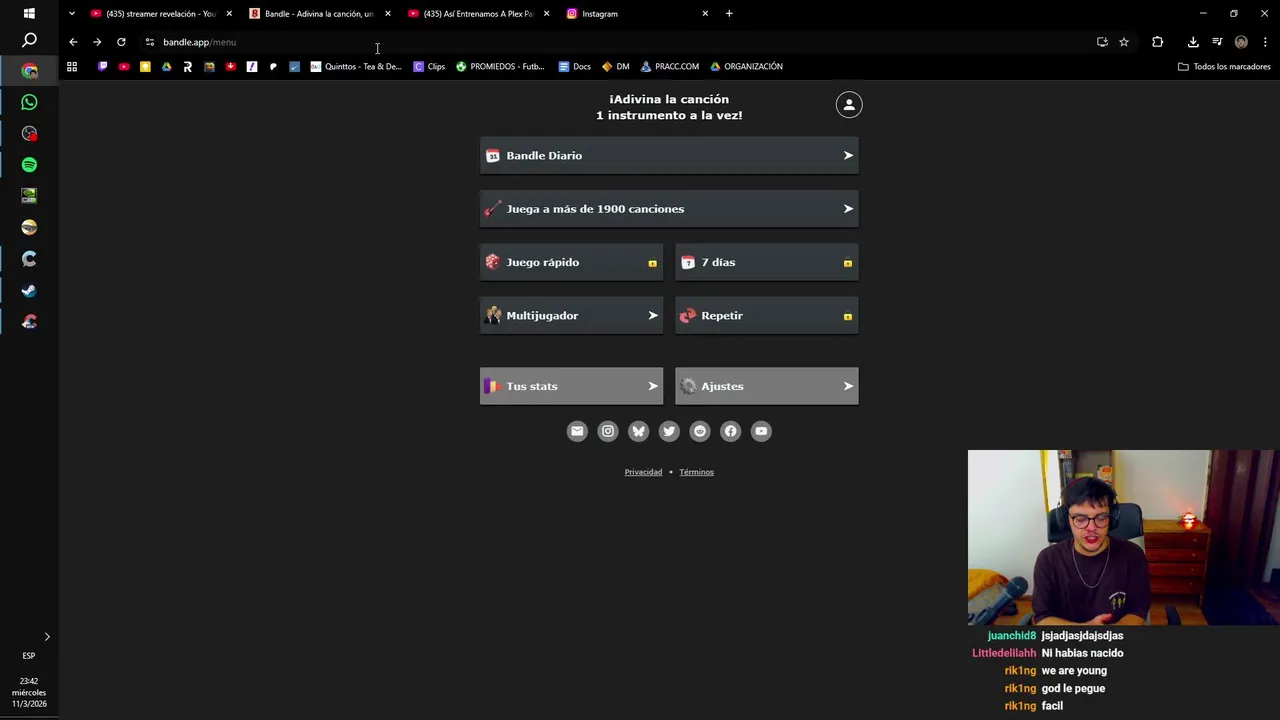
Task: Select the locked Juego rápido mode
Action: [571, 262]
